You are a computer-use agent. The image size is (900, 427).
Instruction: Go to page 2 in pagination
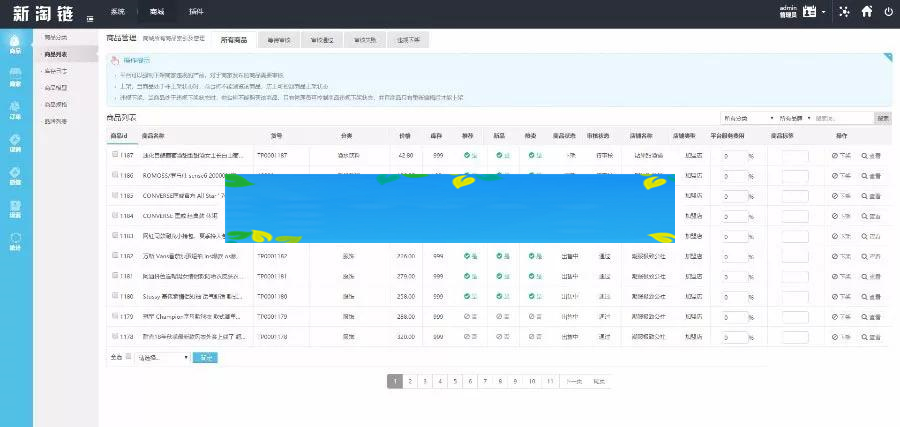click(x=411, y=381)
